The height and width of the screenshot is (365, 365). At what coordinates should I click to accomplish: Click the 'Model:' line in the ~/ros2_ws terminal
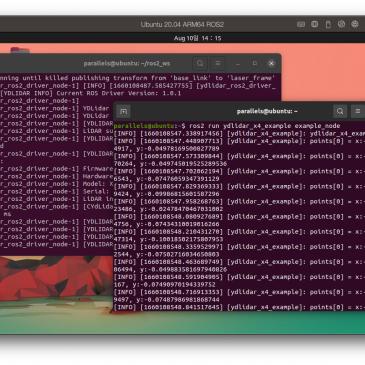[x=57, y=184]
